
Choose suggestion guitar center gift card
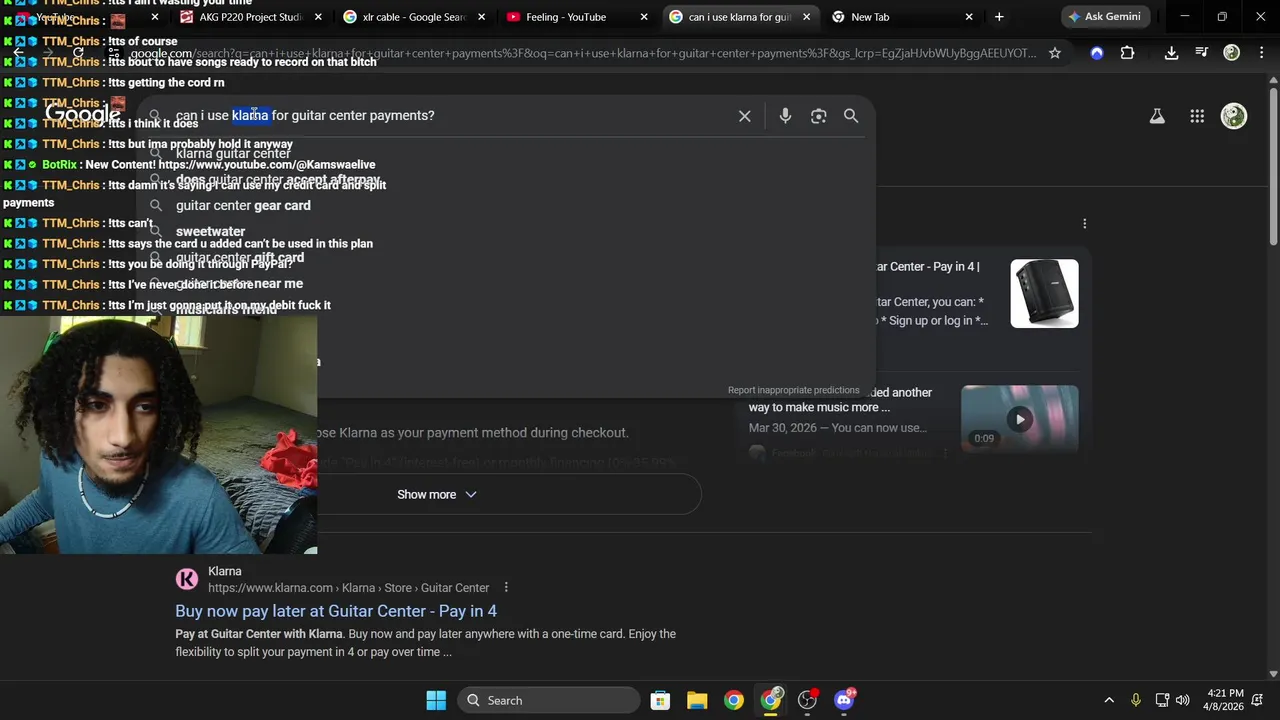(240, 257)
